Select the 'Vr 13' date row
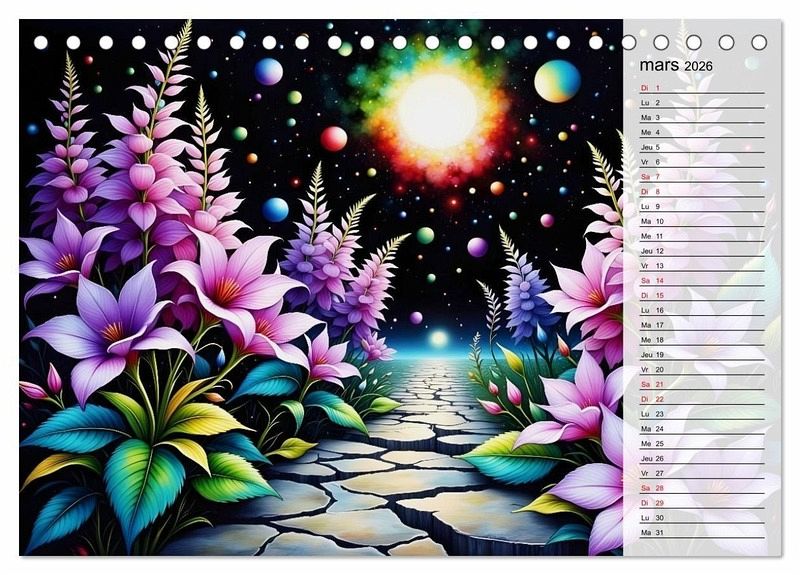 point(703,265)
